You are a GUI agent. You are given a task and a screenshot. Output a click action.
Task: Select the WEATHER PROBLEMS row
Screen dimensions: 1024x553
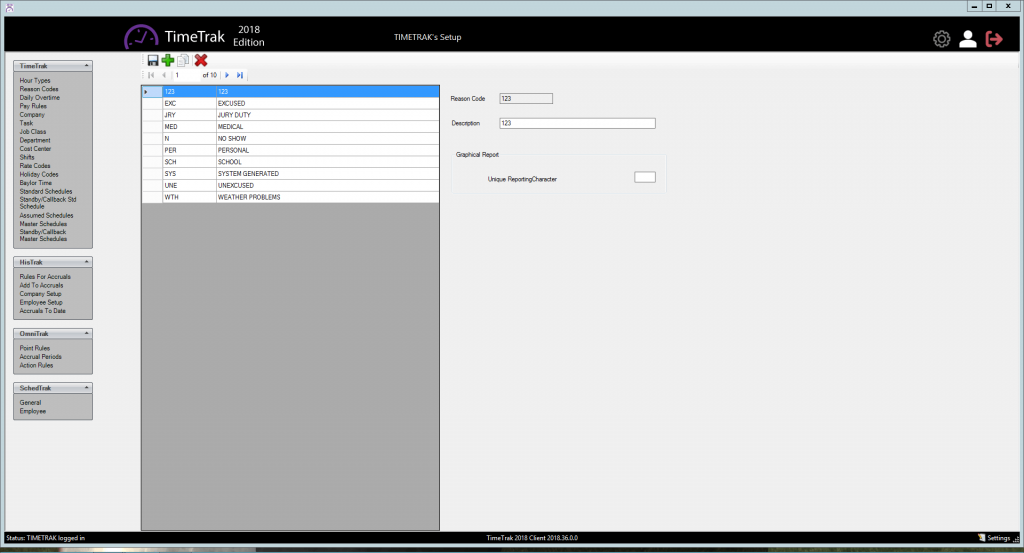[x=291, y=197]
